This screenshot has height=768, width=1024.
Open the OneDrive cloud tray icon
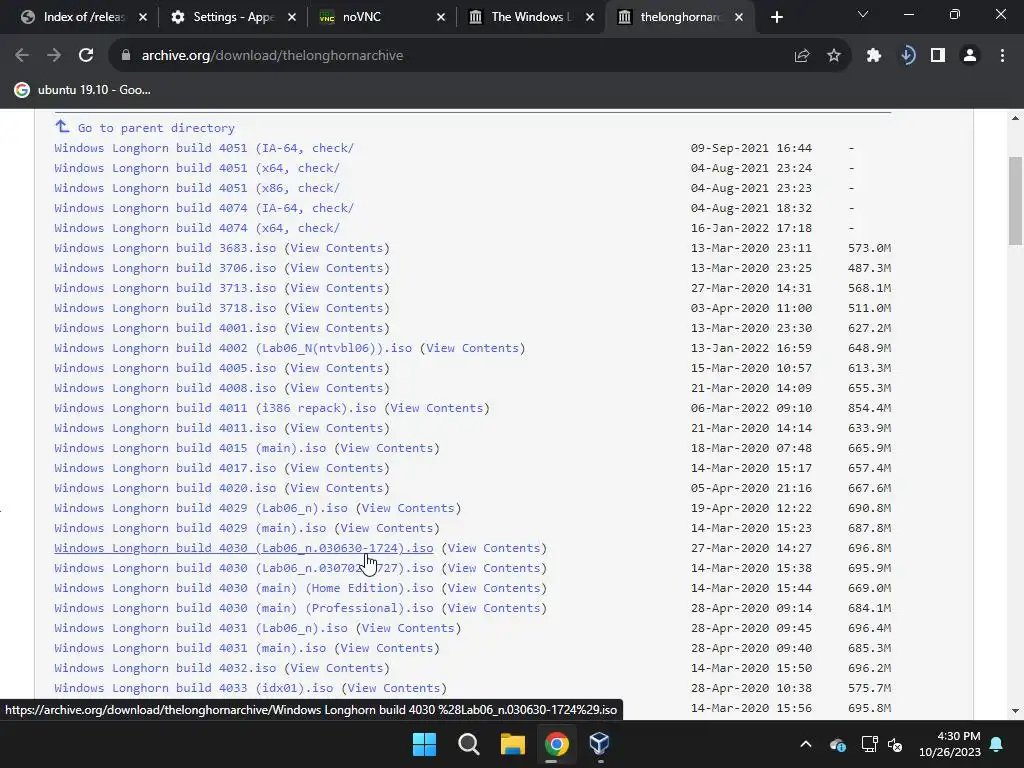coord(838,744)
